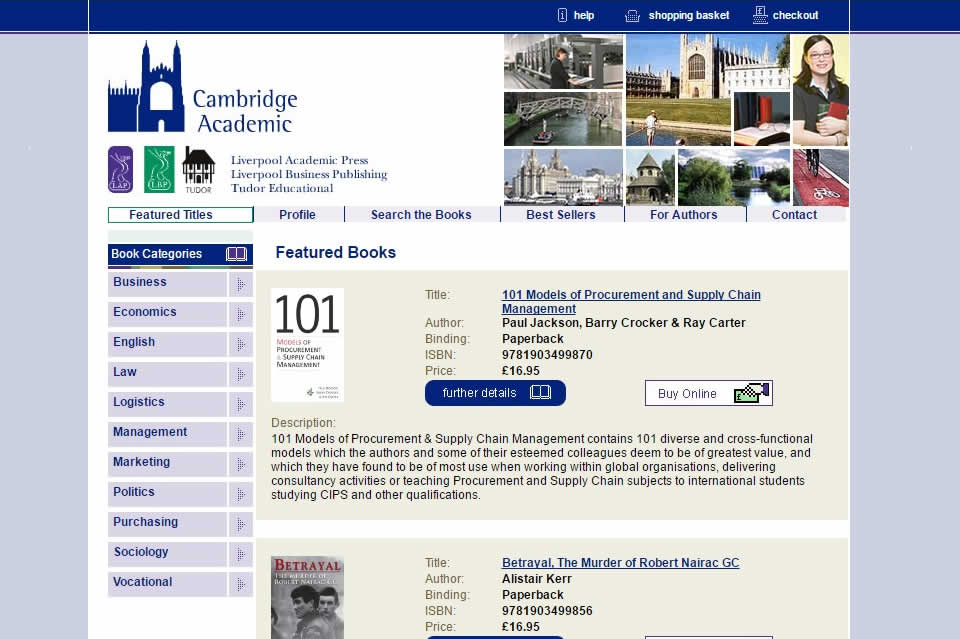960x639 pixels.
Task: Click ISBN 9781903499870 value
Action: point(547,355)
